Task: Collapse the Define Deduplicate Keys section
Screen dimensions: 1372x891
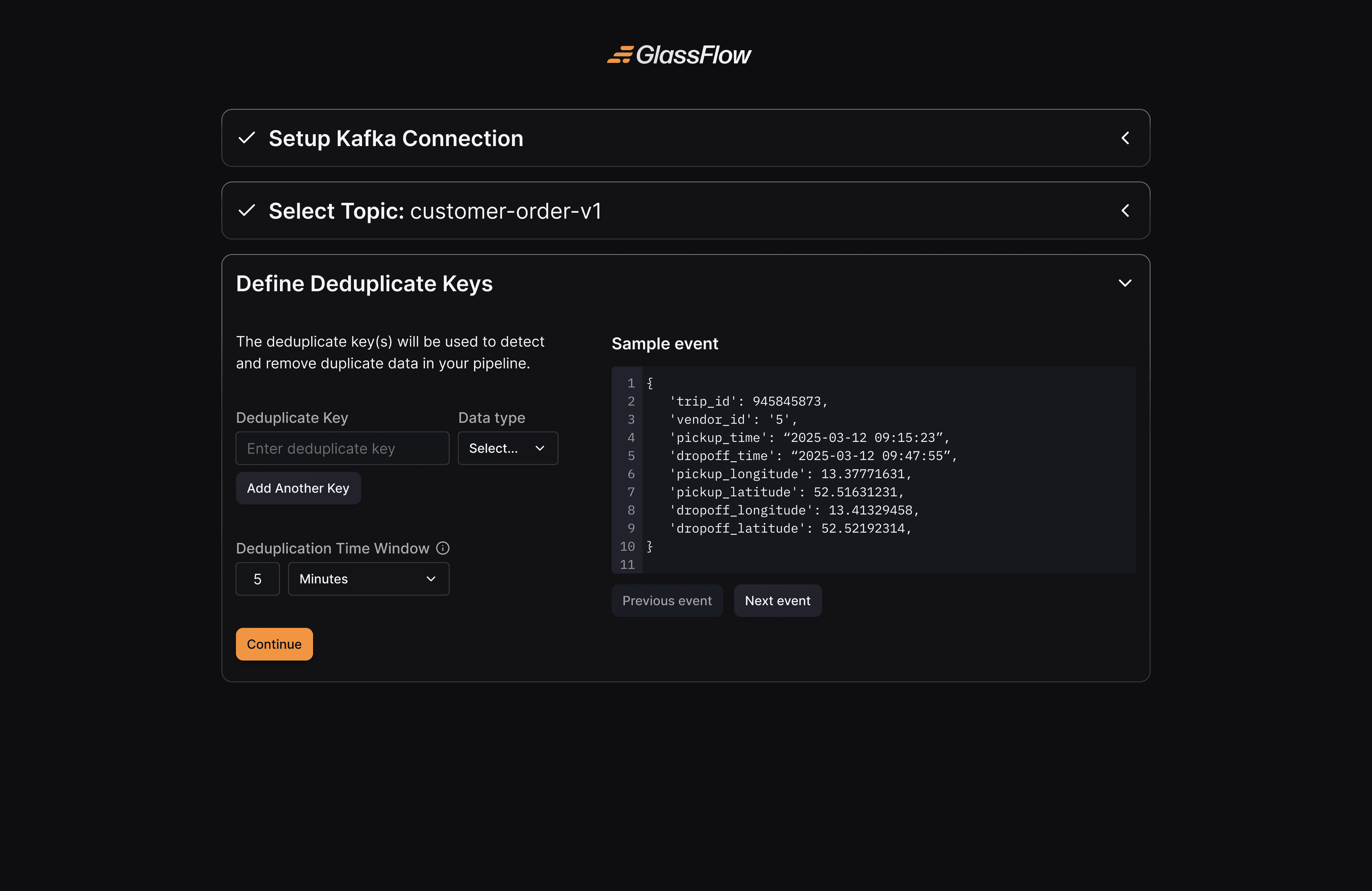Action: 1125,284
